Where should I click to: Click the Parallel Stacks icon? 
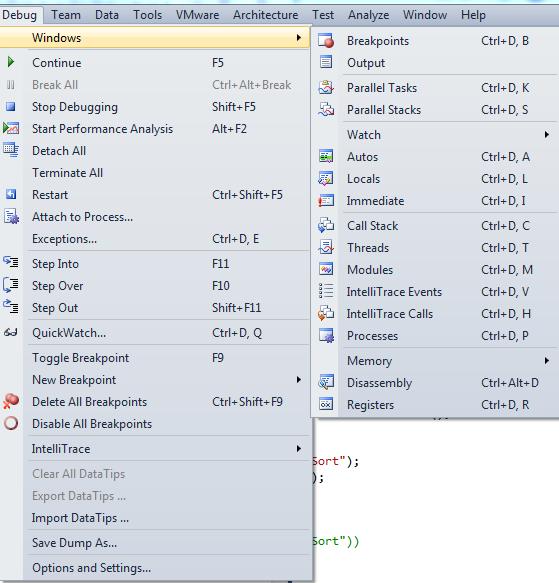(x=326, y=109)
